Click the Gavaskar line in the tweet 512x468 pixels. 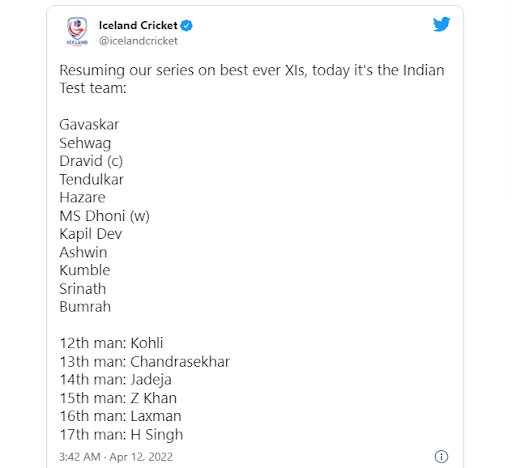(89, 125)
